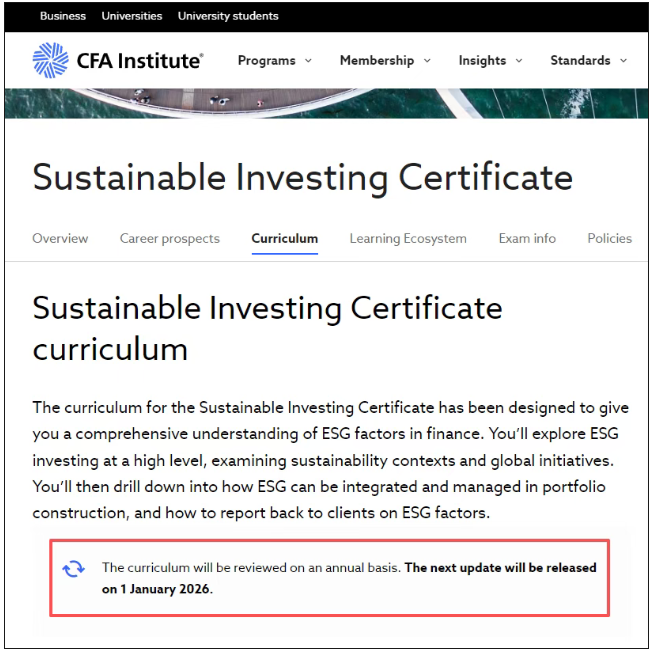The image size is (654, 654).
Task: Open the Career prospects tab
Action: tap(169, 238)
